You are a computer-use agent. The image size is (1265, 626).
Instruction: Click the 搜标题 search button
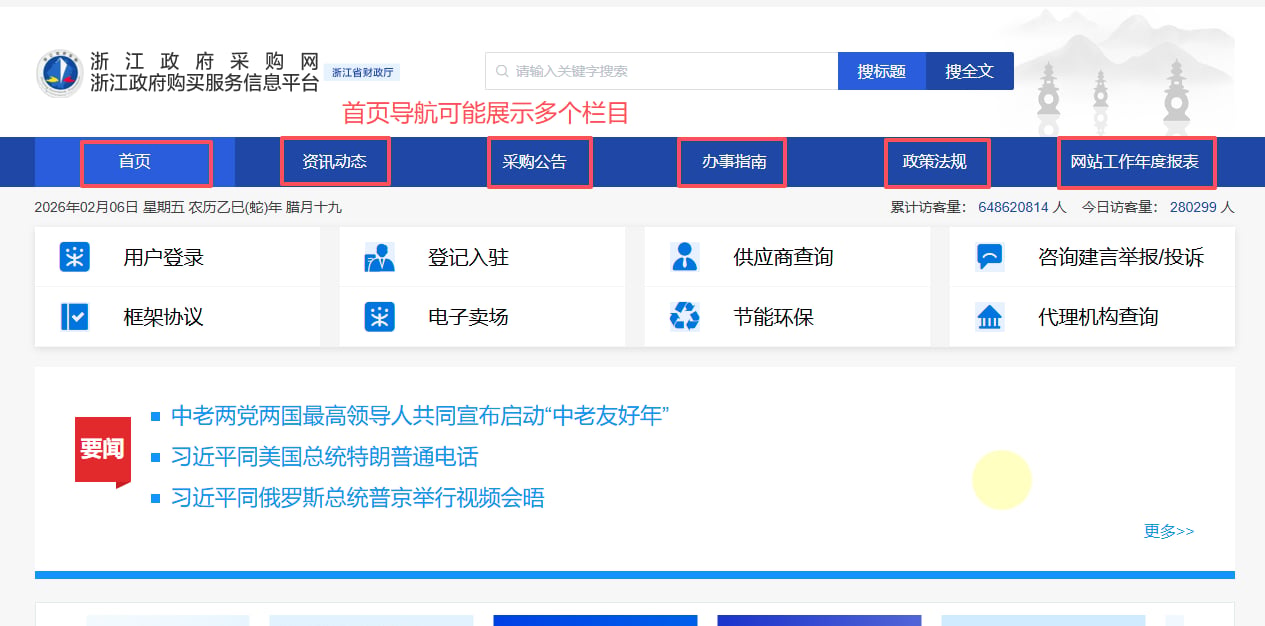(x=882, y=71)
